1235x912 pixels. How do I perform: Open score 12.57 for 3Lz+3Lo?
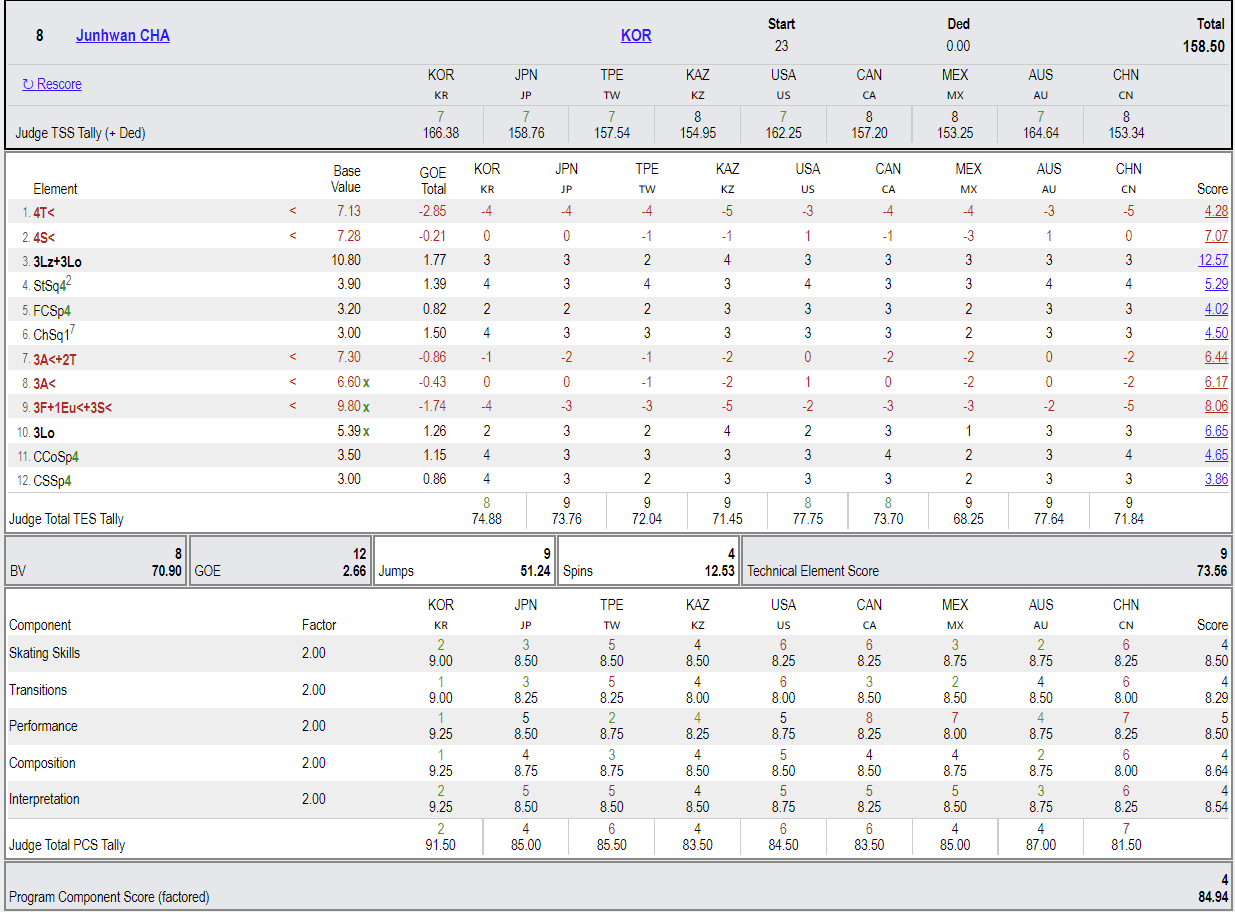click(x=1213, y=260)
